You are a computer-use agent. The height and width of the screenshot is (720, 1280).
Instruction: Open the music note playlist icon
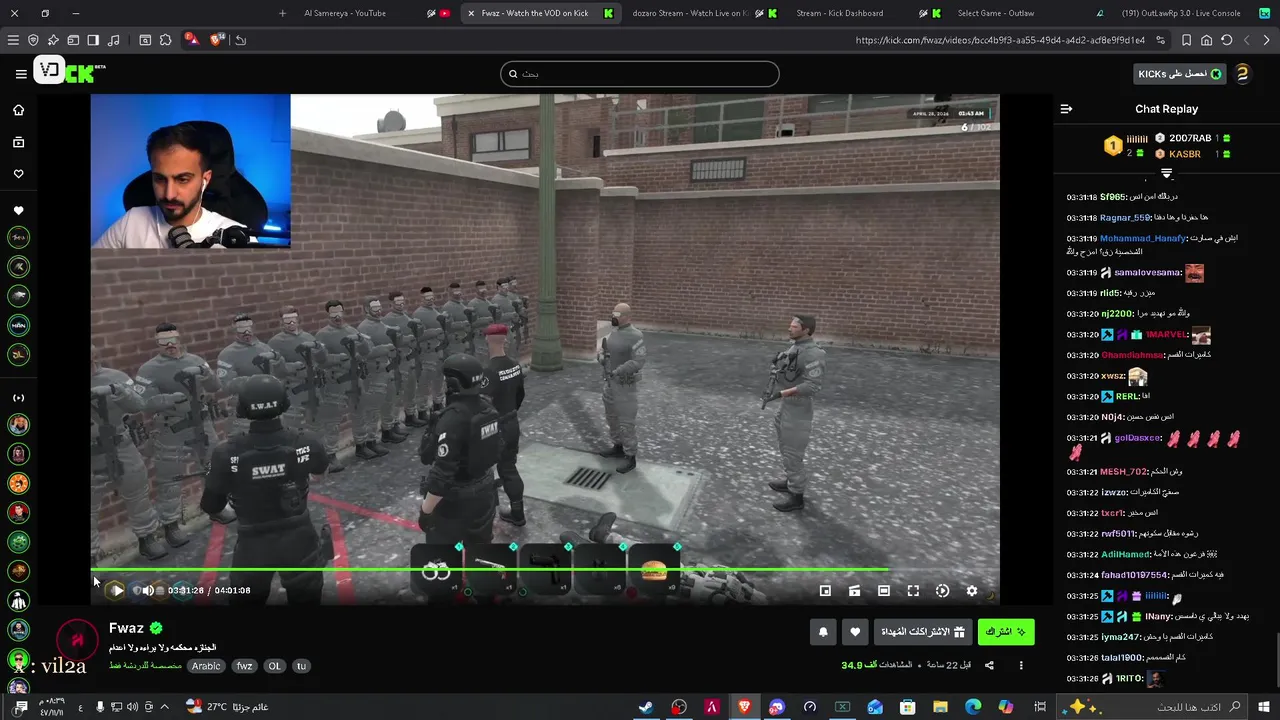tap(113, 40)
